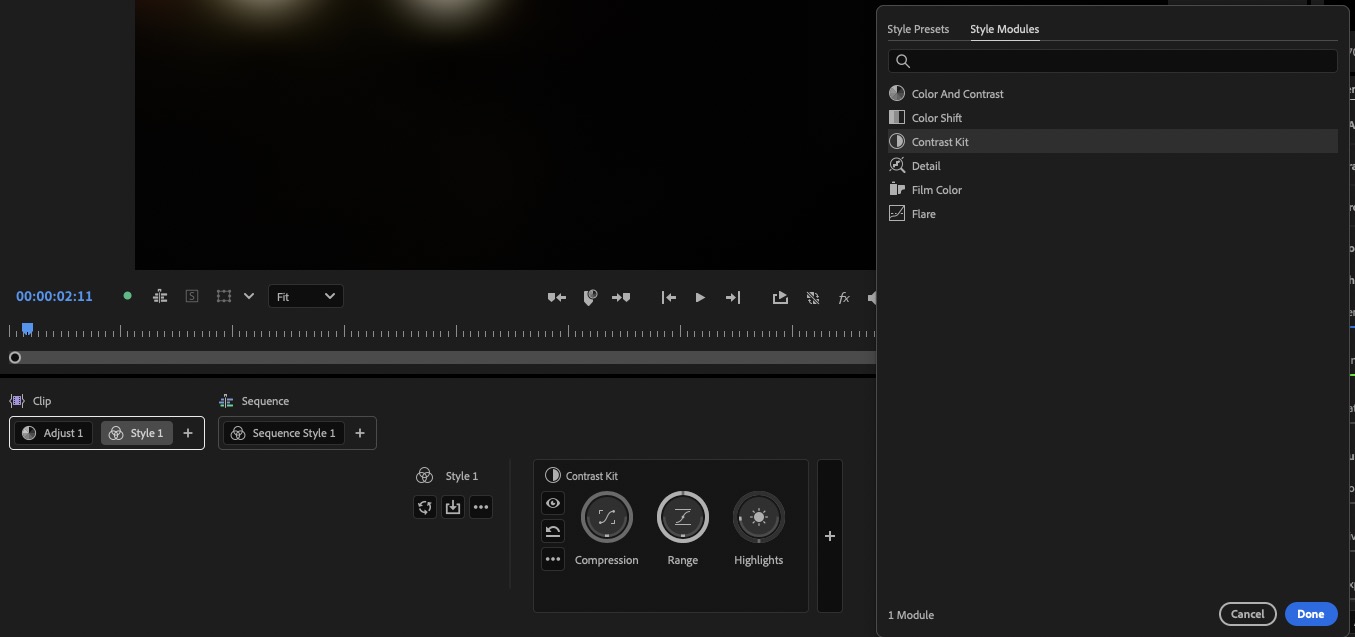Click the reset icon under Style 1
1355x637 pixels.
(424, 507)
